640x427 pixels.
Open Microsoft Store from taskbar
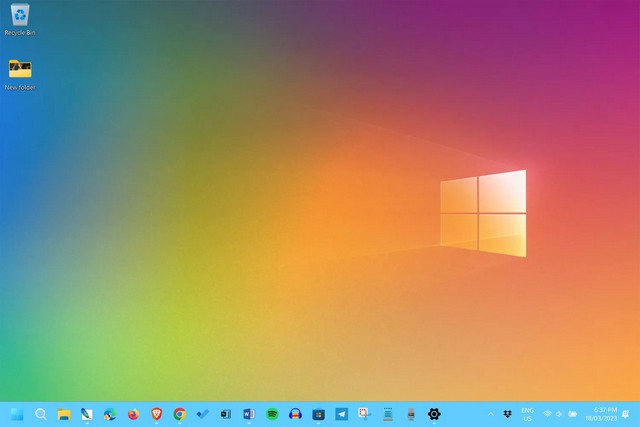point(318,414)
